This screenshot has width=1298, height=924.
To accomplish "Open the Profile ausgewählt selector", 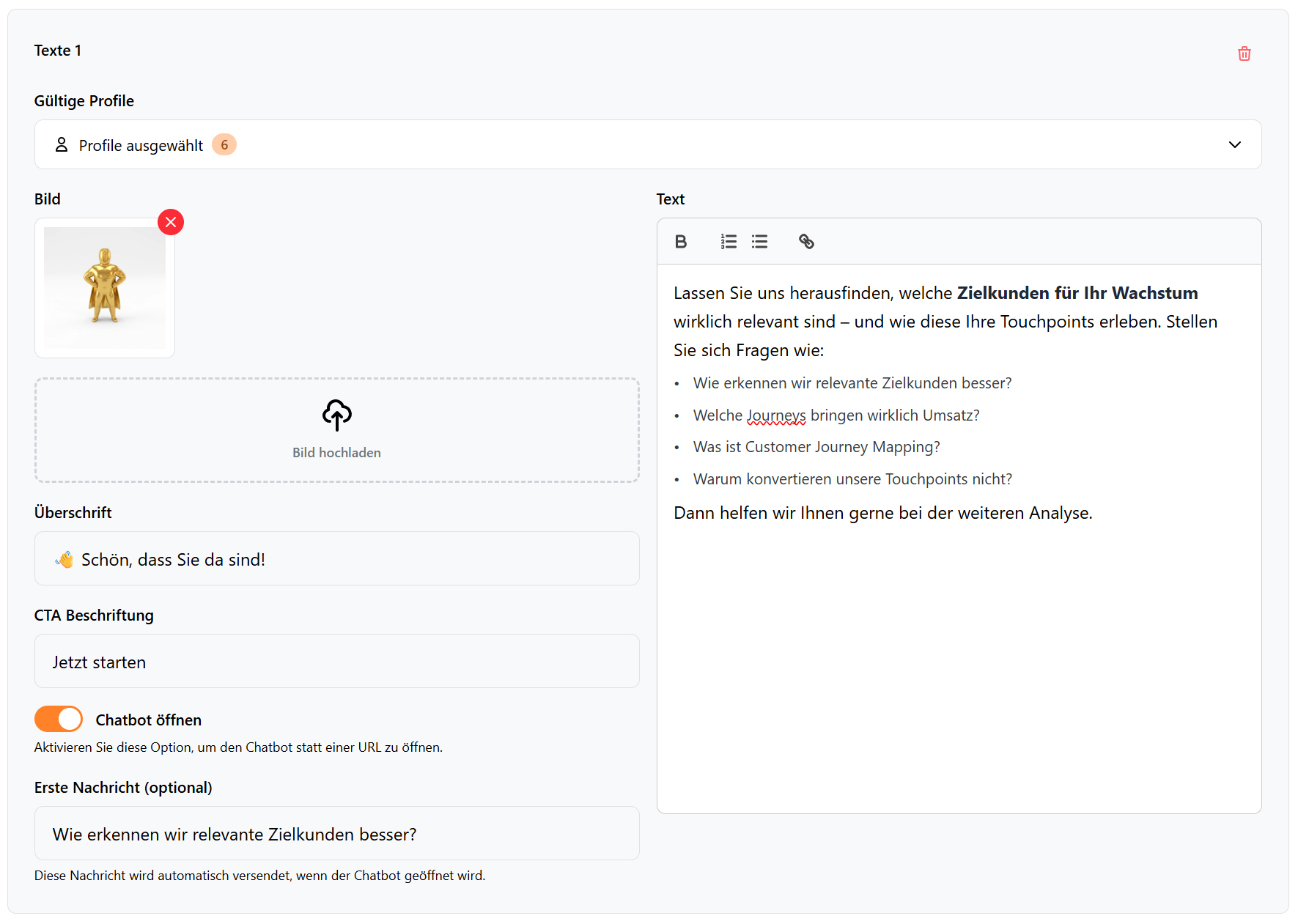I will (x=648, y=145).
